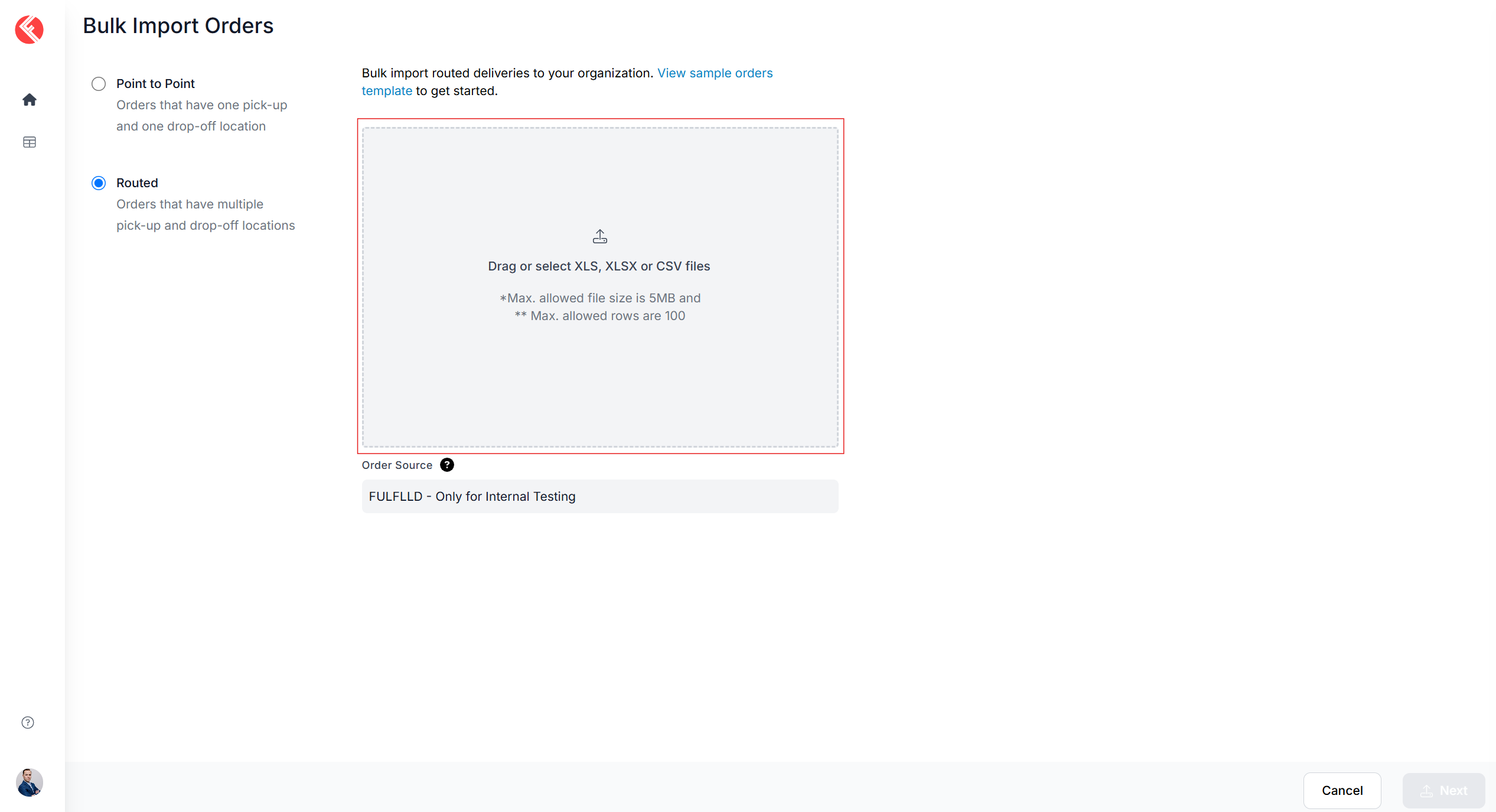The image size is (1496, 812).
Task: Click the Drag or select files text
Action: (599, 266)
